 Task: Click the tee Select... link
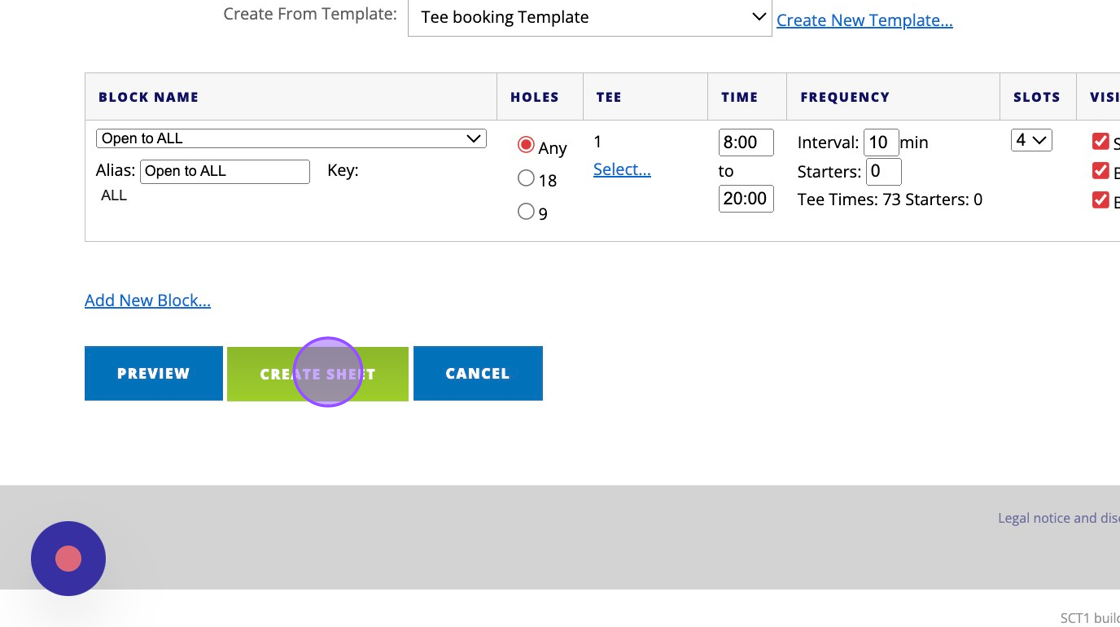(621, 169)
